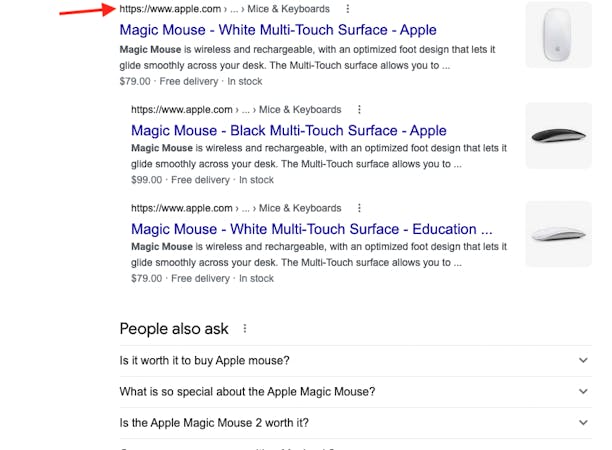612x450 pixels.
Task: Click apple.com breadcrumb above Education result
Action: point(236,208)
